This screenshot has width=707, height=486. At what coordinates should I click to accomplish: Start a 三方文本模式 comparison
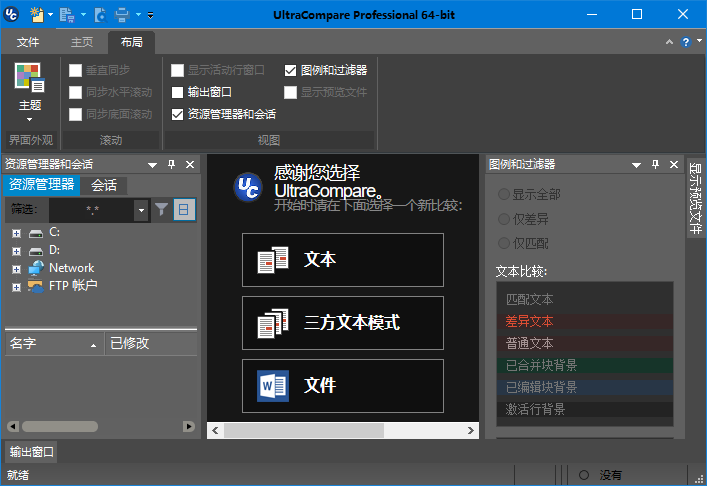(343, 323)
